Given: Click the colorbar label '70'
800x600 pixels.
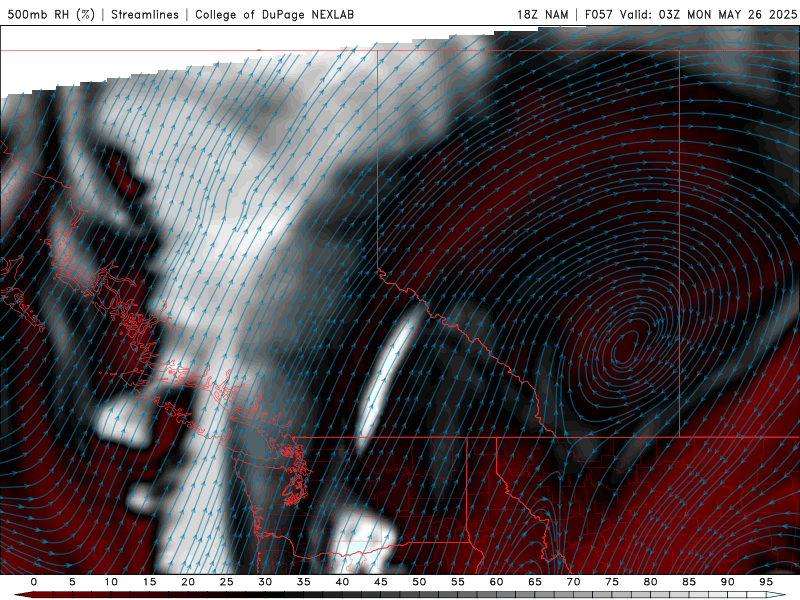Looking at the screenshot, I should point(573,582).
